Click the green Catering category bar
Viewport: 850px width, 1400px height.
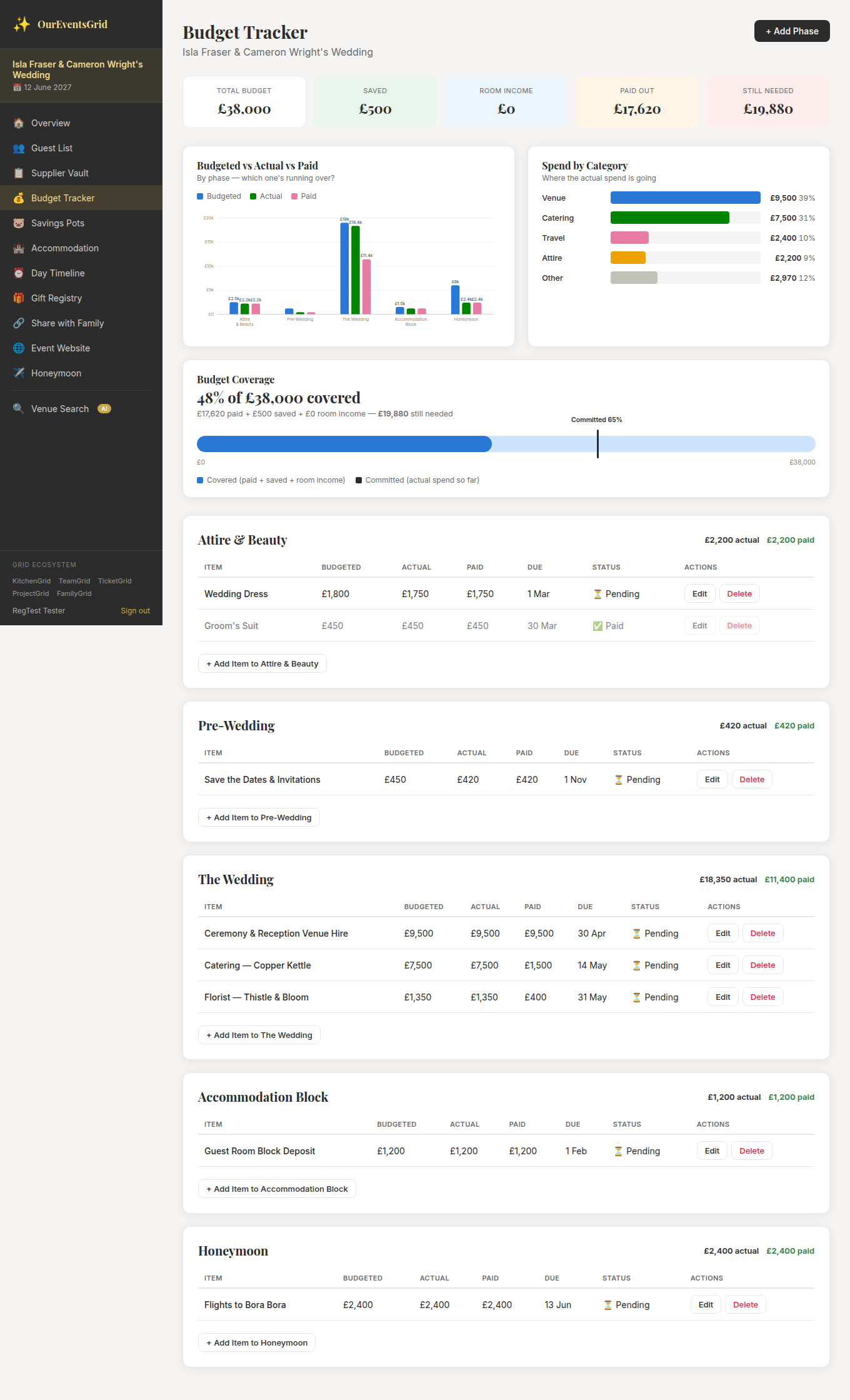(x=669, y=218)
